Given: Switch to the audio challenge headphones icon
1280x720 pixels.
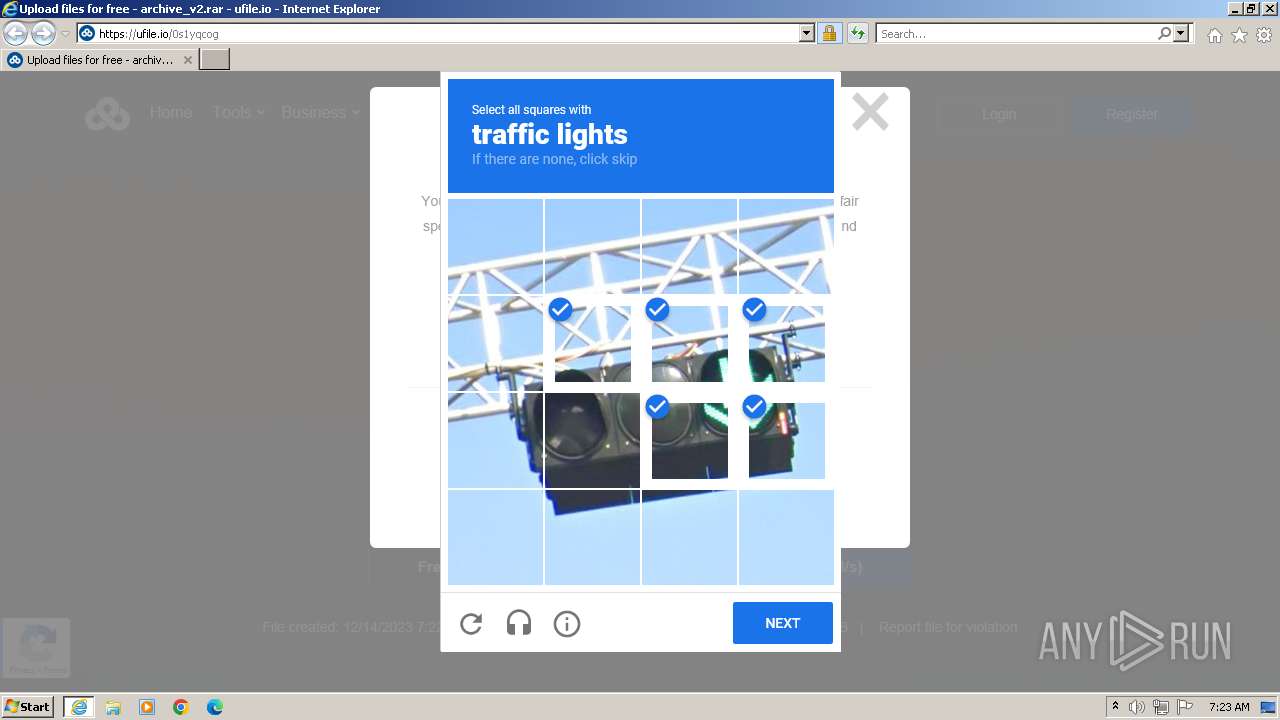Looking at the screenshot, I should (x=519, y=624).
